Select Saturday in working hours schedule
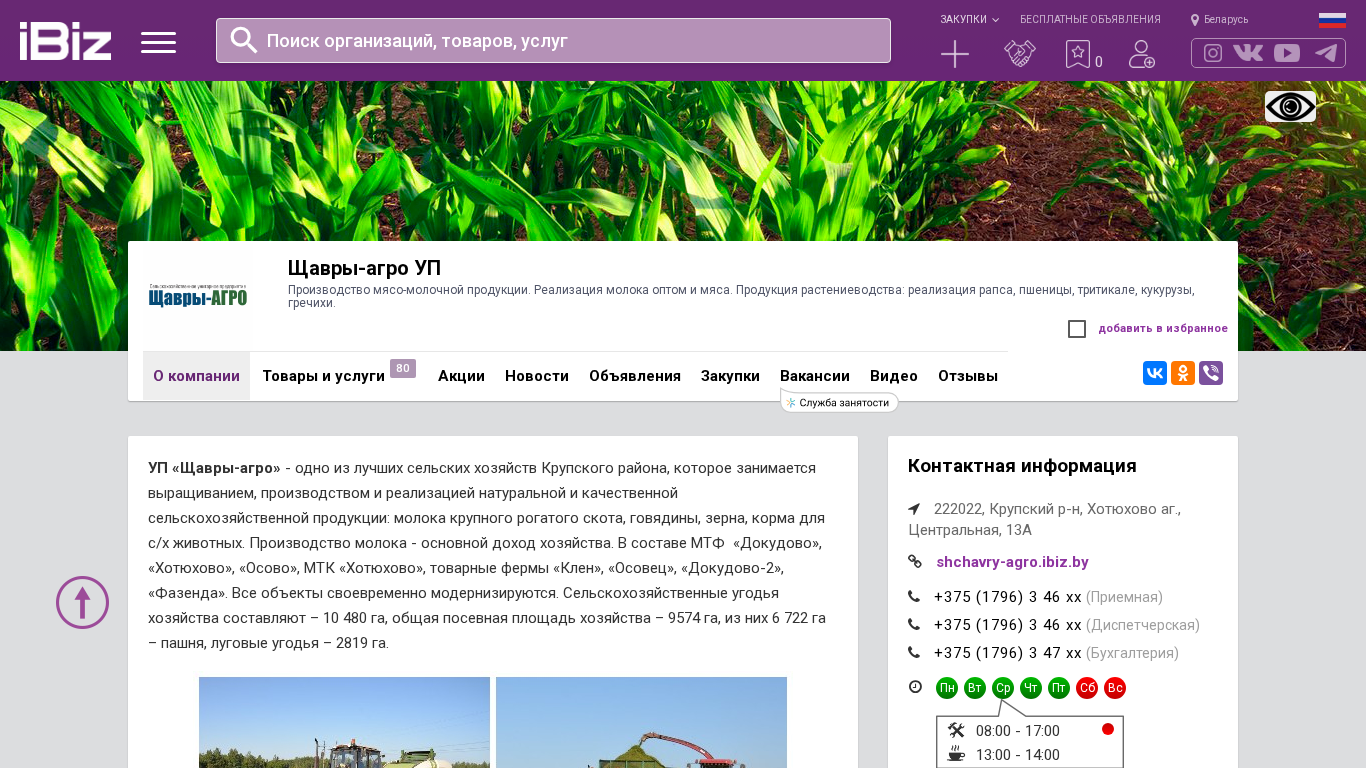Image resolution: width=1366 pixels, height=768 pixels. click(x=1087, y=688)
